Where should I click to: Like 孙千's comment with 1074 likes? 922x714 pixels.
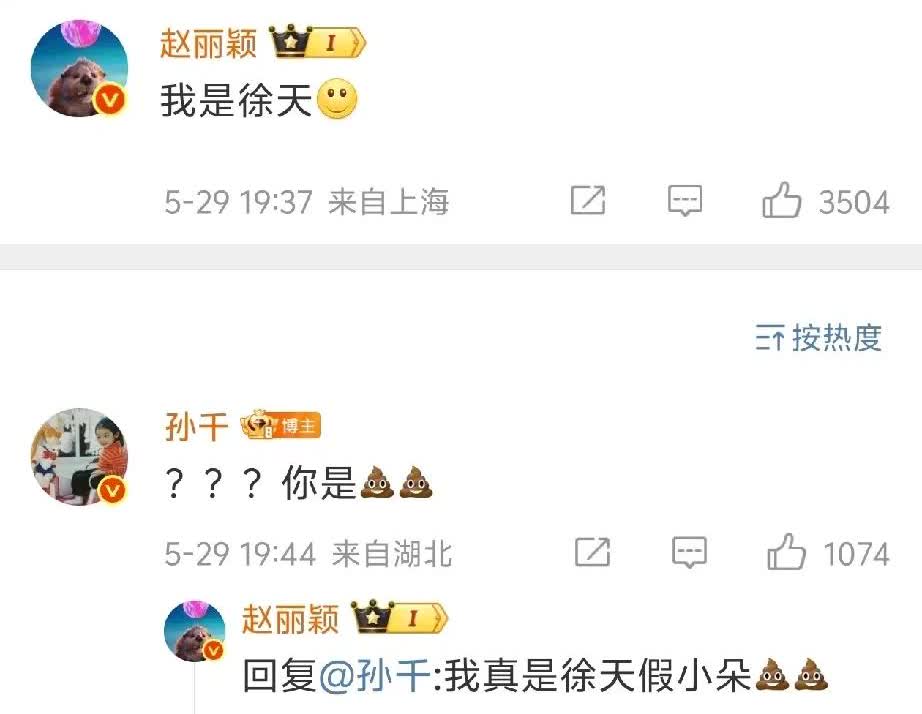[x=786, y=552]
